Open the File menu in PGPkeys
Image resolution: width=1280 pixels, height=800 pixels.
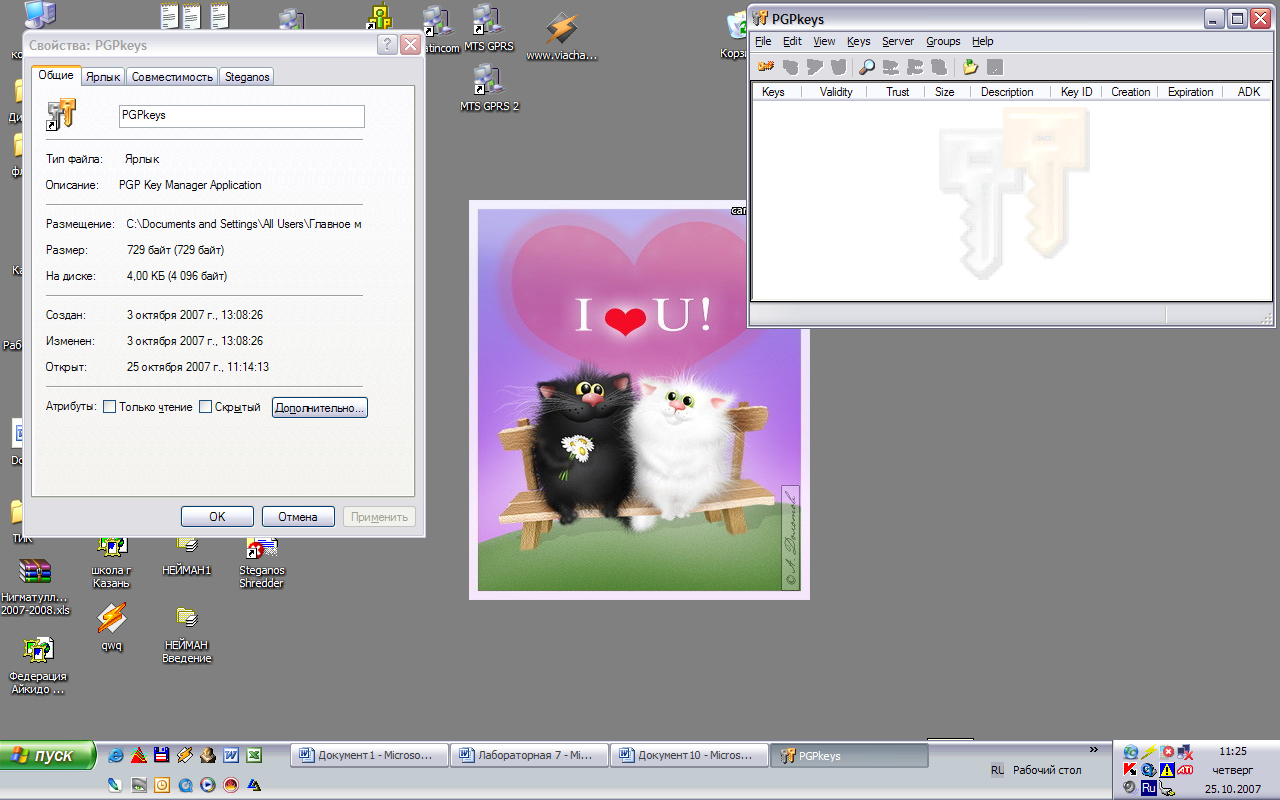pyautogui.click(x=763, y=41)
